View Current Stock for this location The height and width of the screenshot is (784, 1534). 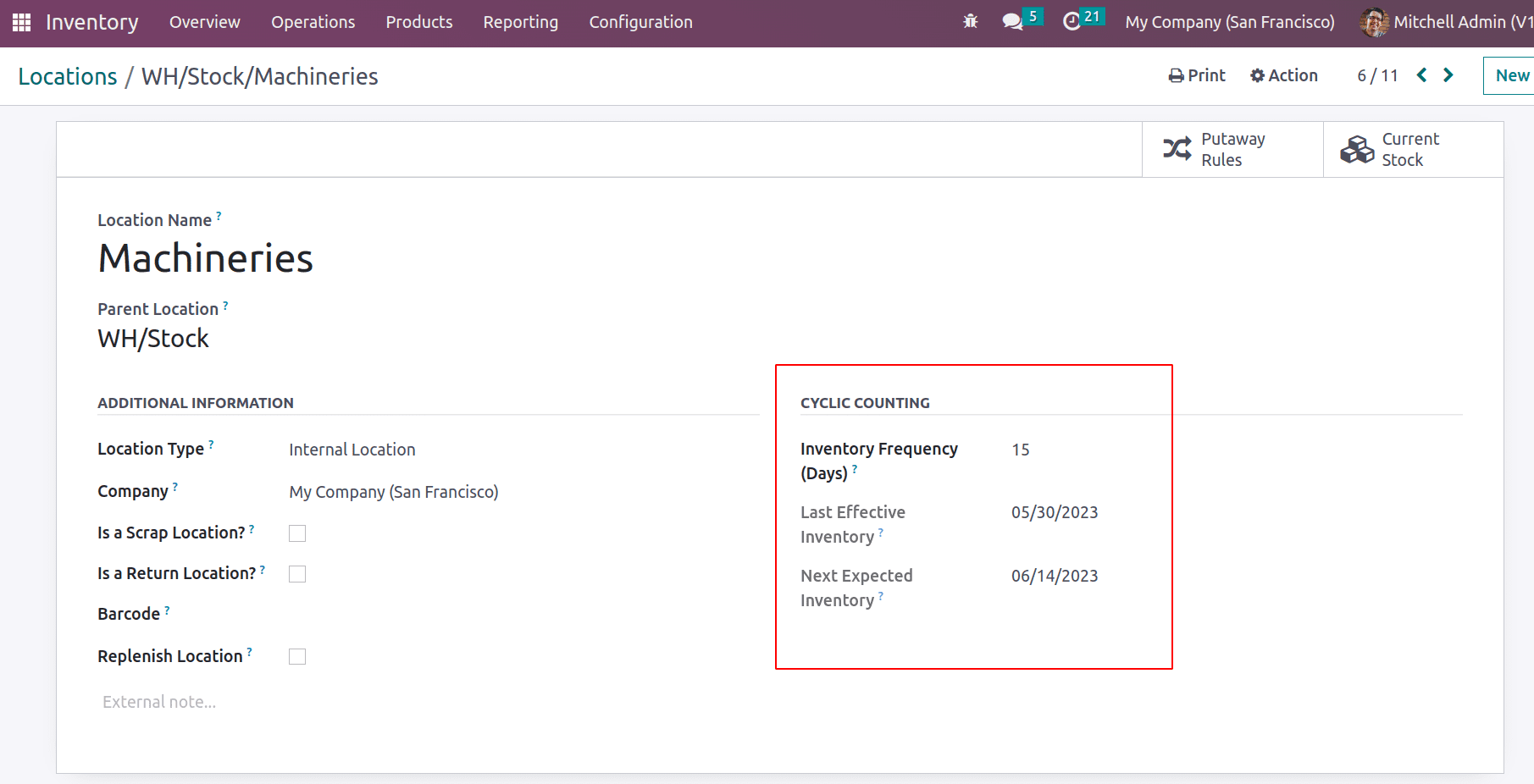(1409, 149)
